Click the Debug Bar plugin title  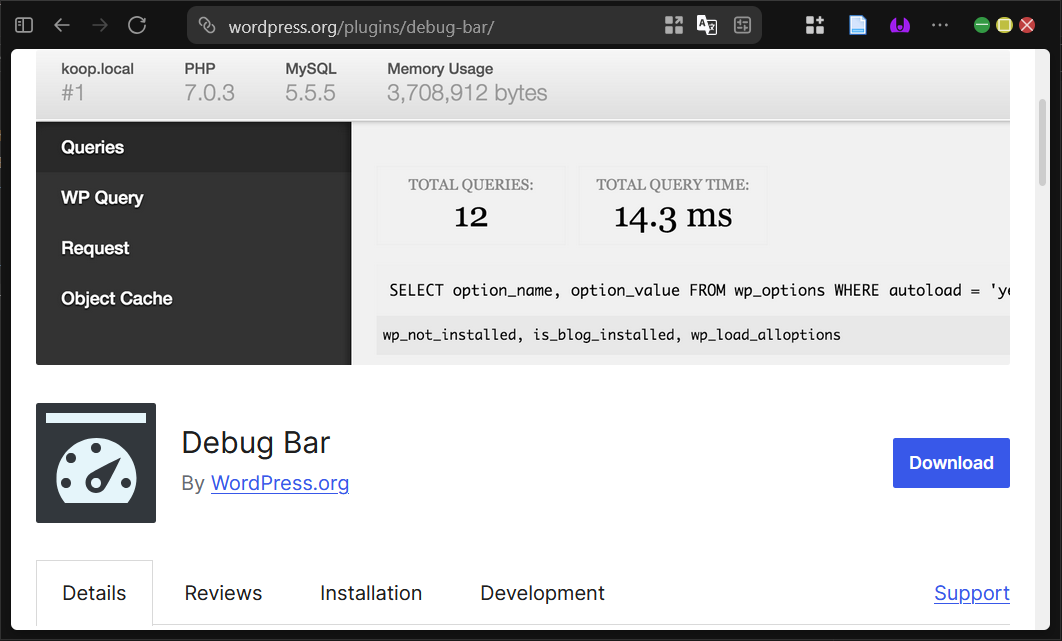(255, 442)
